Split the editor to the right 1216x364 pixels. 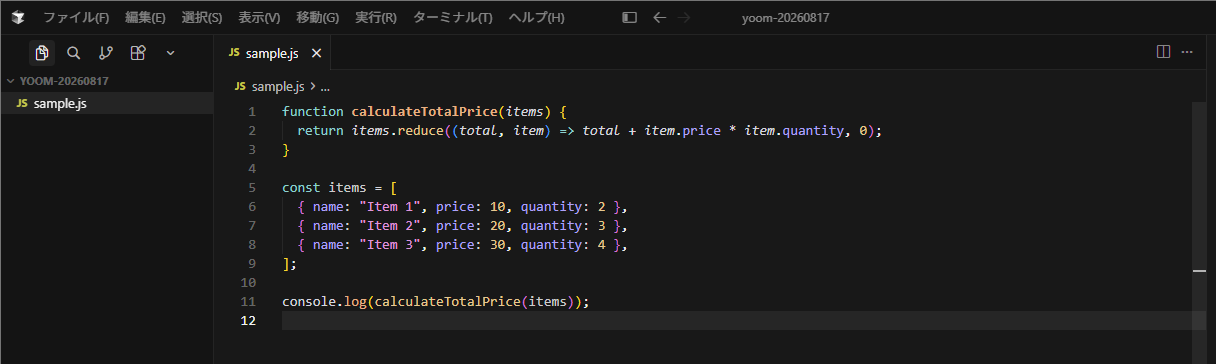(x=1163, y=52)
